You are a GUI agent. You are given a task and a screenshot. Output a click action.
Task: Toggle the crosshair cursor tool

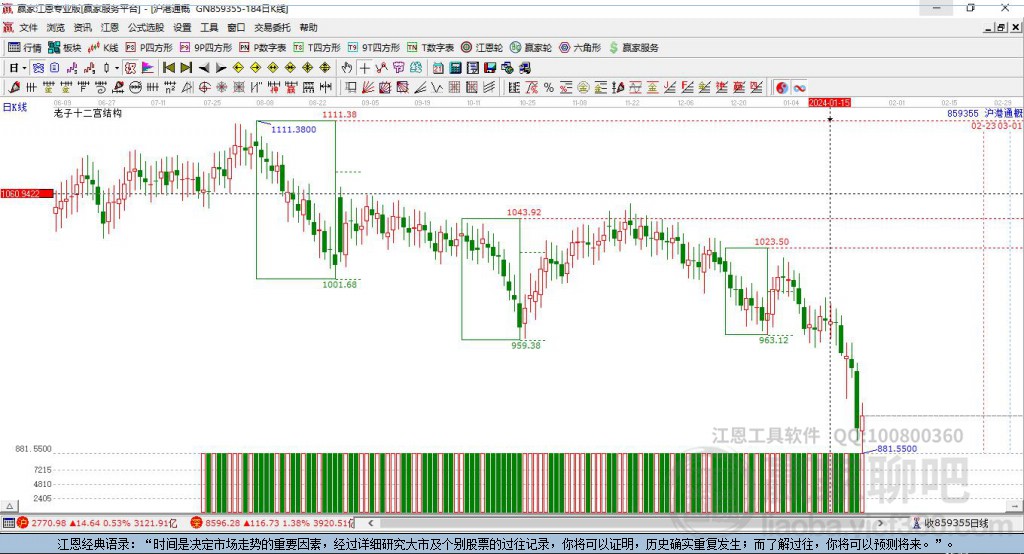coord(365,68)
